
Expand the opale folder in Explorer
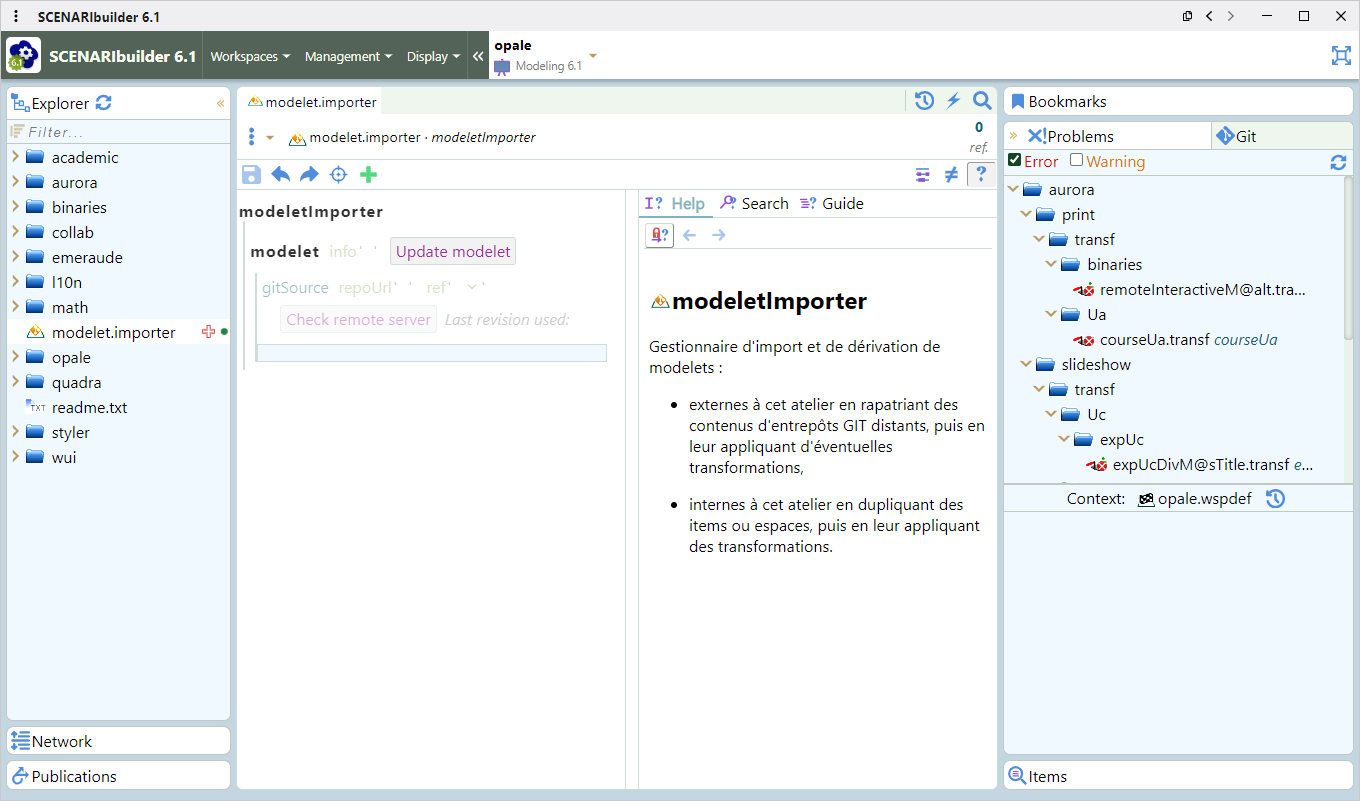(14, 357)
